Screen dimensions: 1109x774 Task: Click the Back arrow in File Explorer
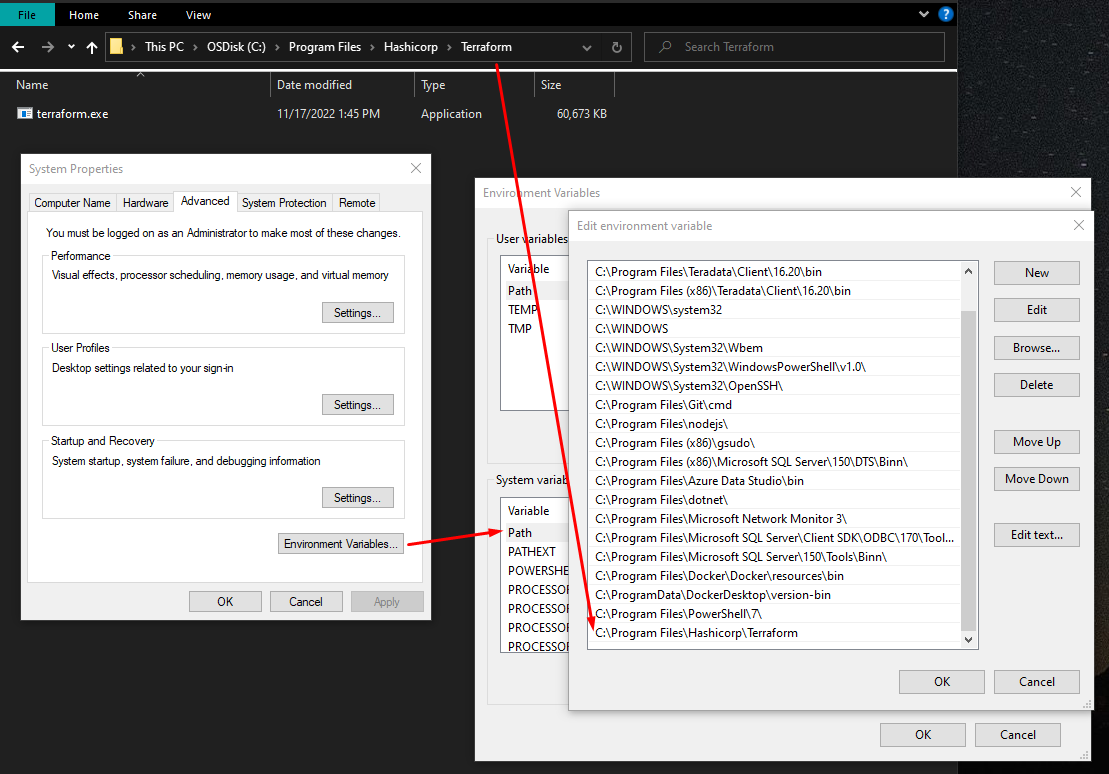(x=18, y=47)
